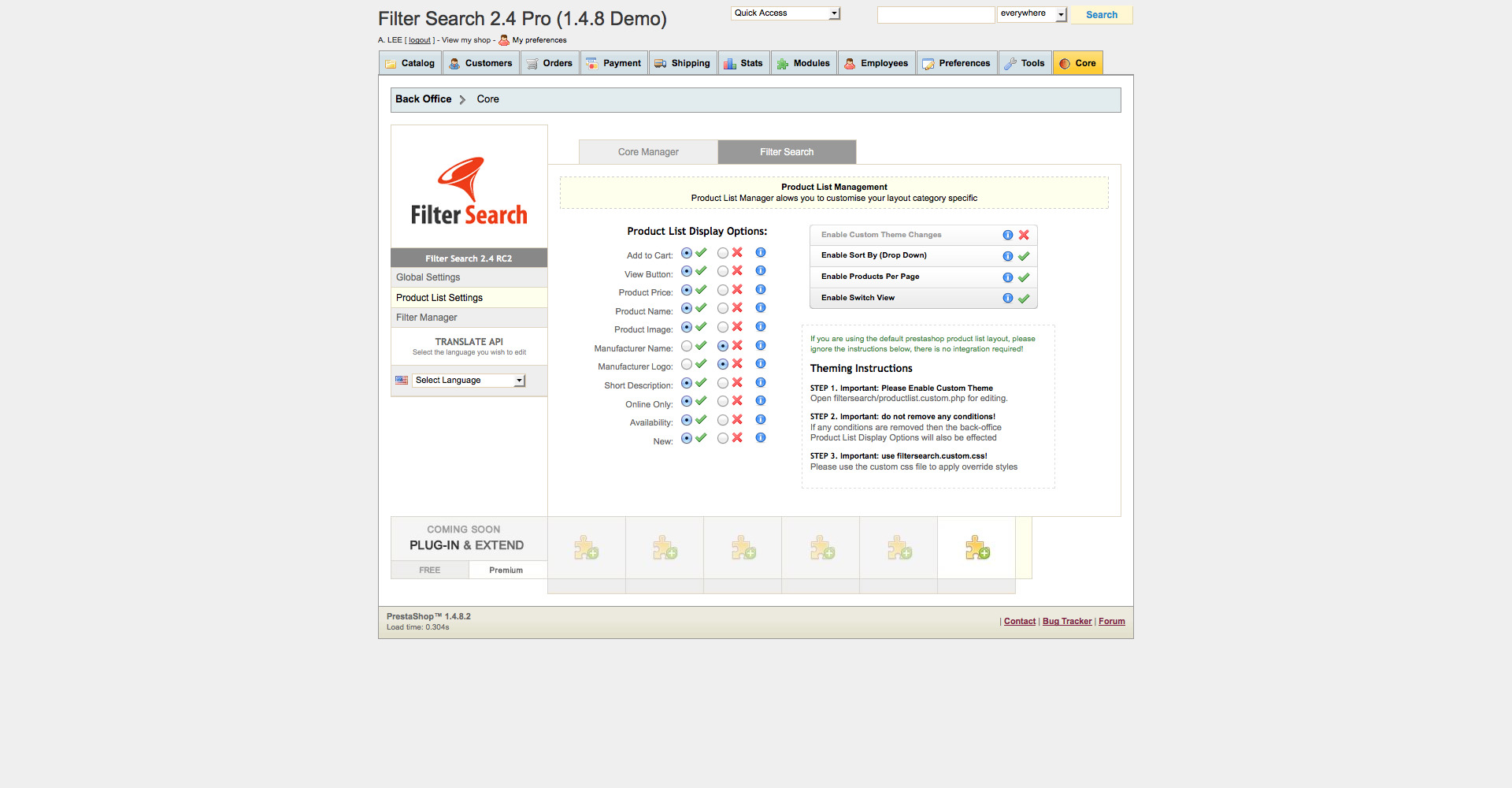Disable the New label radio option
Screen dimensions: 1512x788
723,438
